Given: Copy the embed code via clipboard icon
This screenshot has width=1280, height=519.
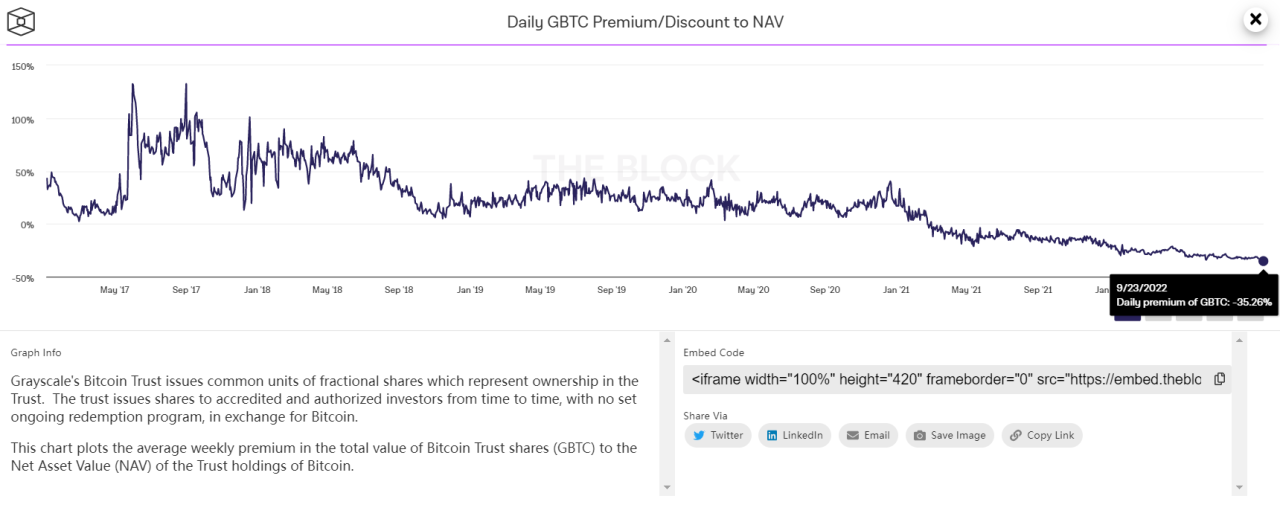Looking at the screenshot, I should [1220, 379].
